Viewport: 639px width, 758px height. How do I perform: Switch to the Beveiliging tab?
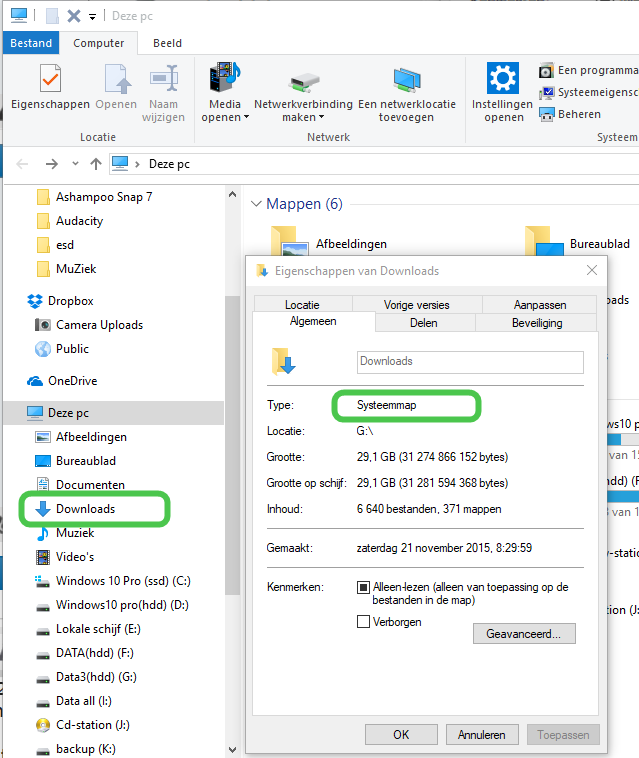pyautogui.click(x=537, y=323)
